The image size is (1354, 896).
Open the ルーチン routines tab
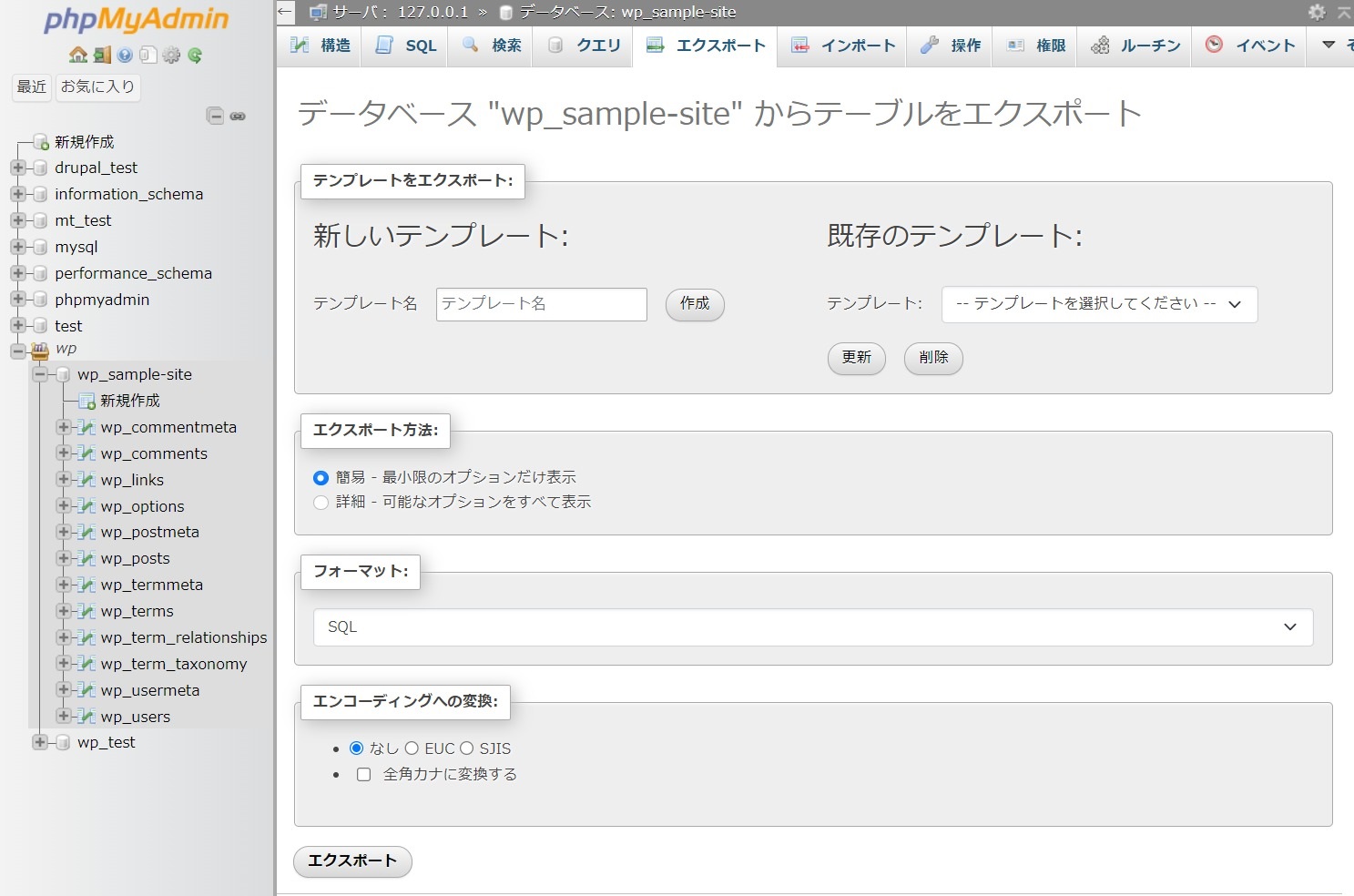click(1135, 46)
